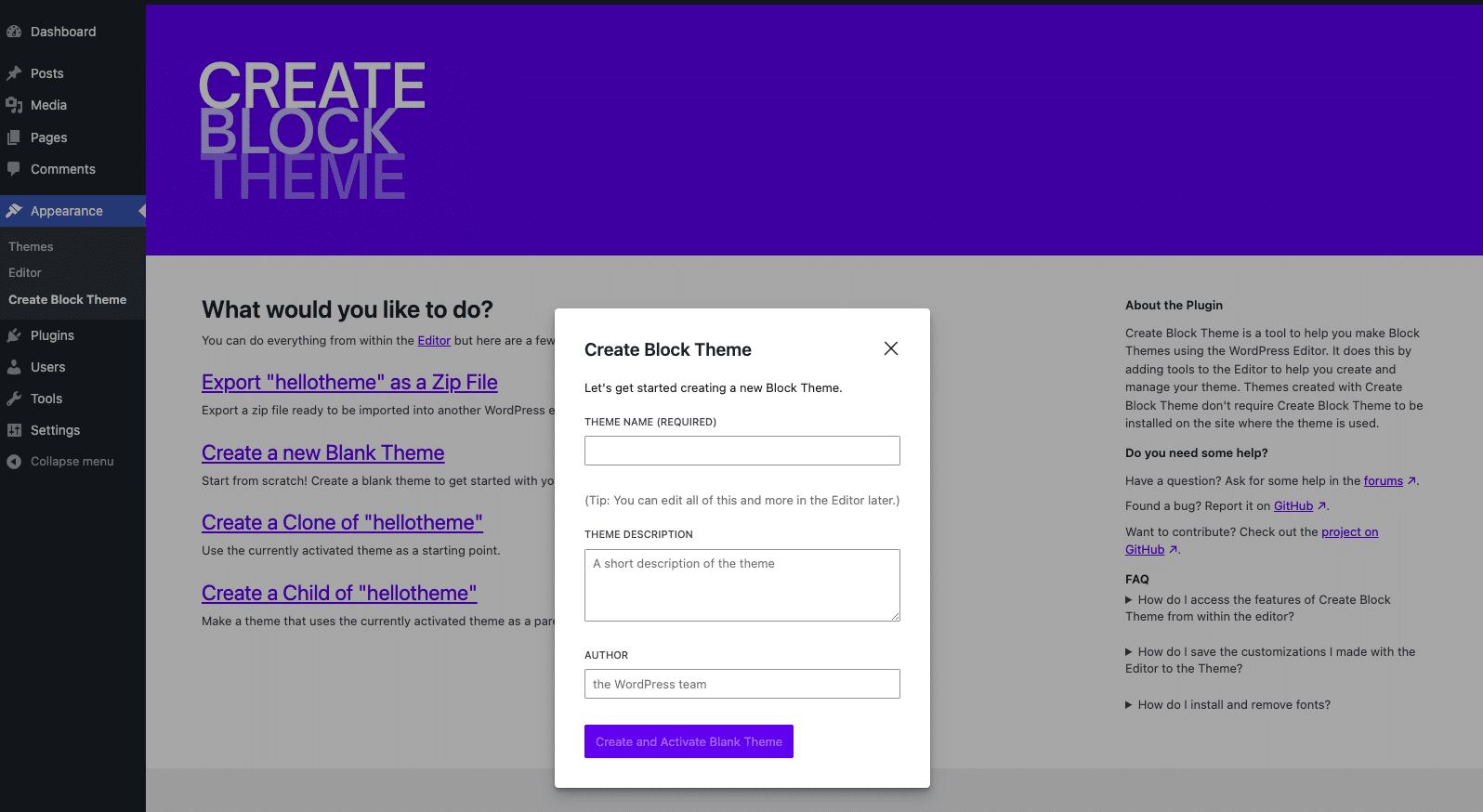Click the Plugins plug icon
Image resolution: width=1483 pixels, height=812 pixels.
click(x=13, y=335)
